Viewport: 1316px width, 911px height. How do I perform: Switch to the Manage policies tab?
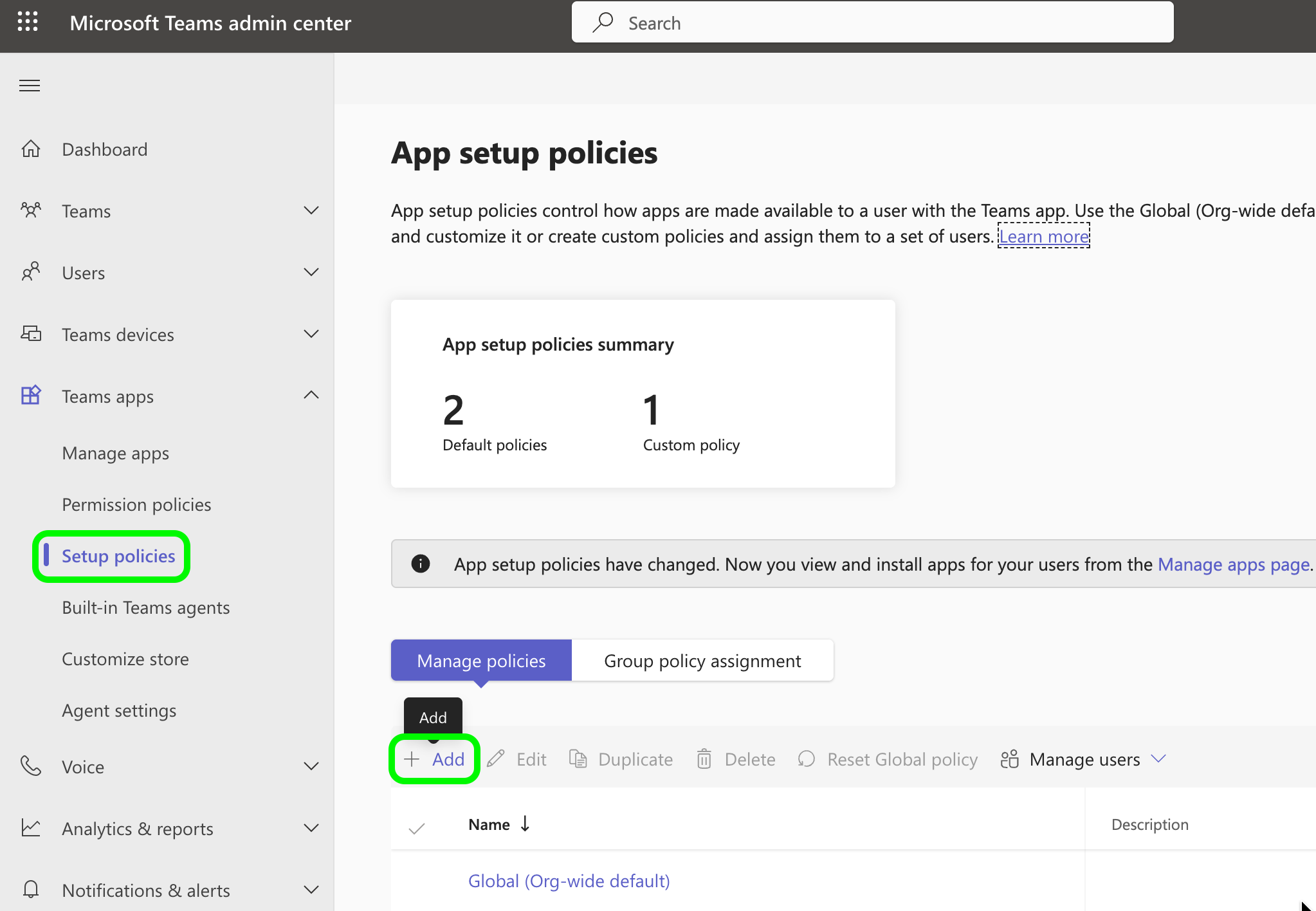point(481,660)
